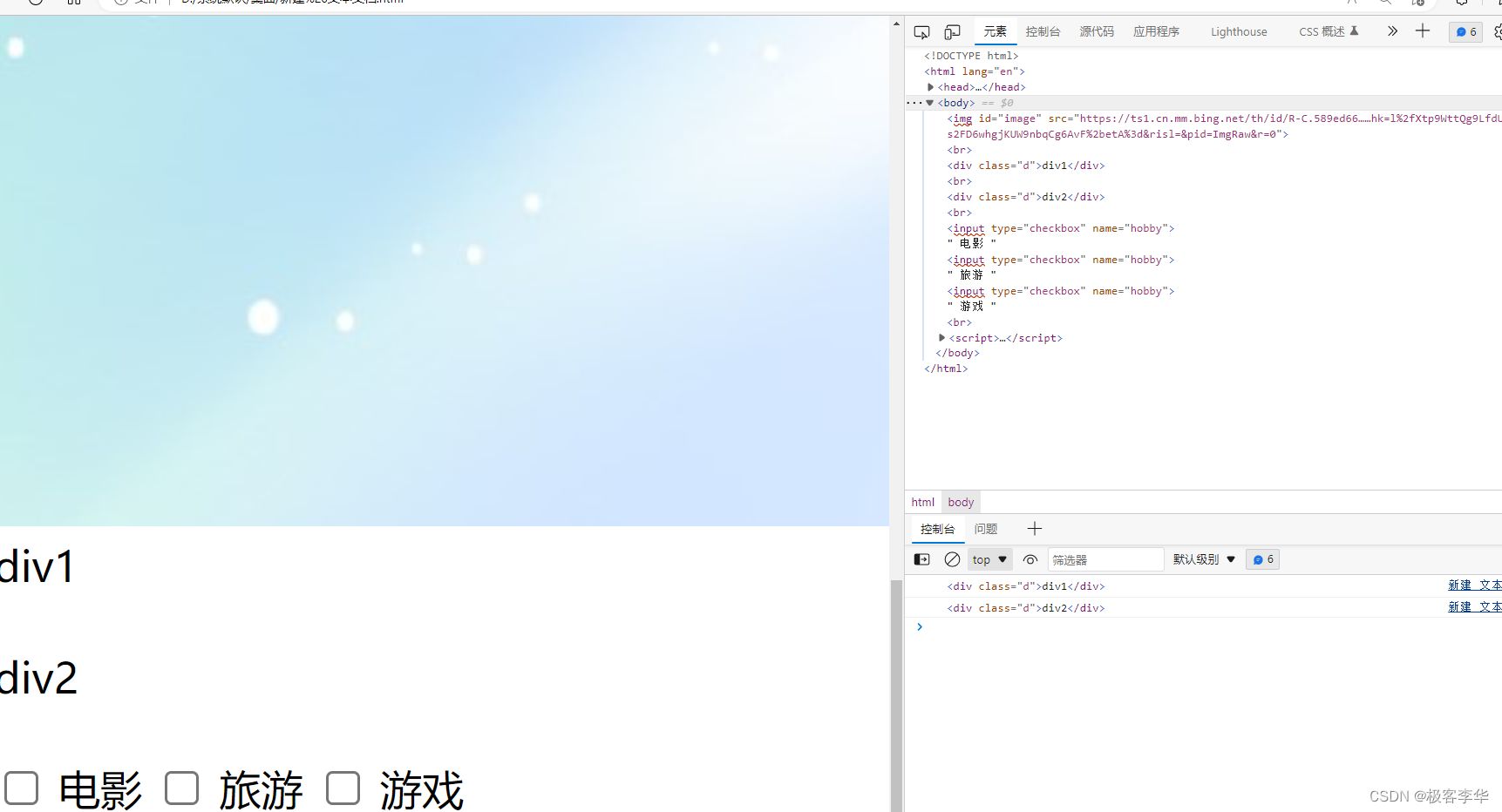Open the console issues badge showing 6
The image size is (1502, 812).
tap(1262, 559)
